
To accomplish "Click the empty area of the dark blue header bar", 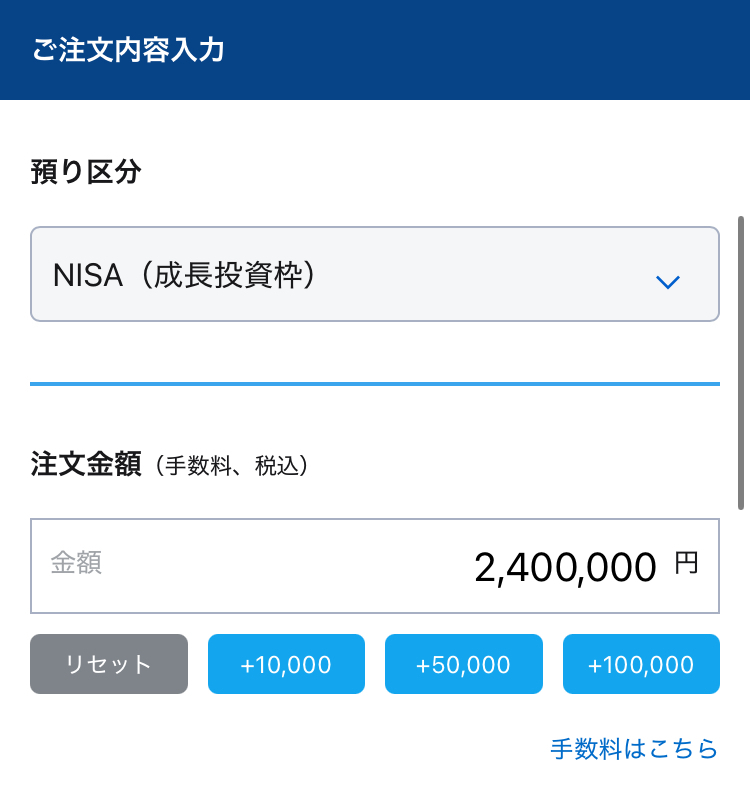I will click(x=500, y=50).
